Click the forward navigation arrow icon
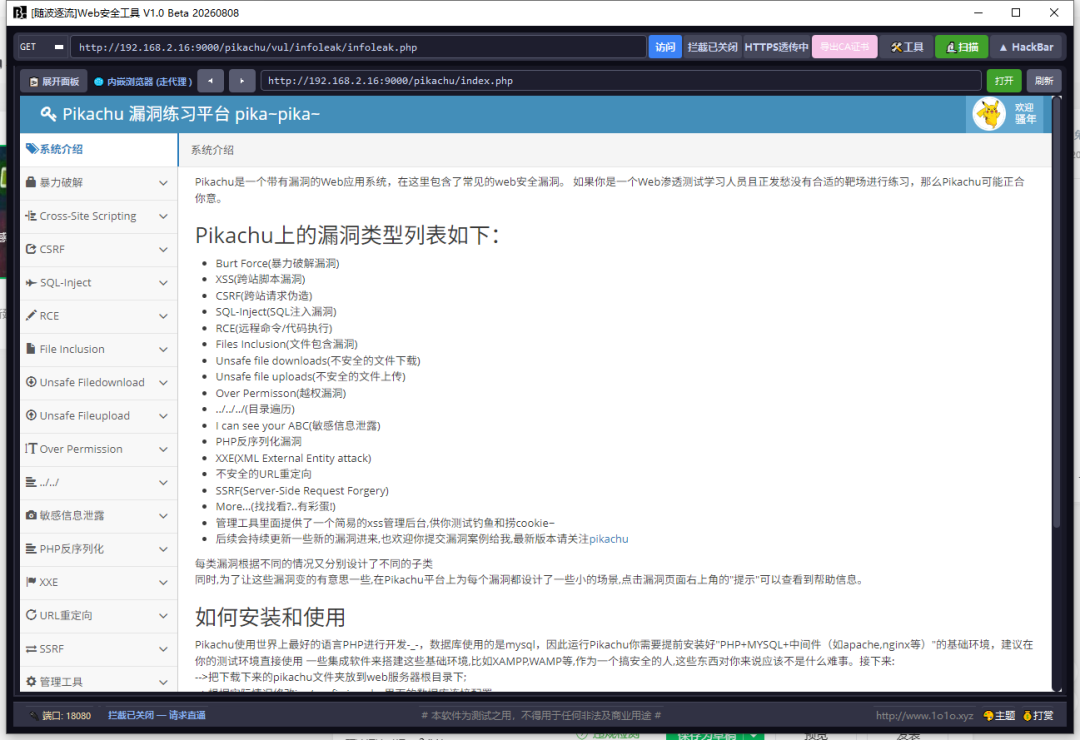1080x740 pixels. (242, 81)
